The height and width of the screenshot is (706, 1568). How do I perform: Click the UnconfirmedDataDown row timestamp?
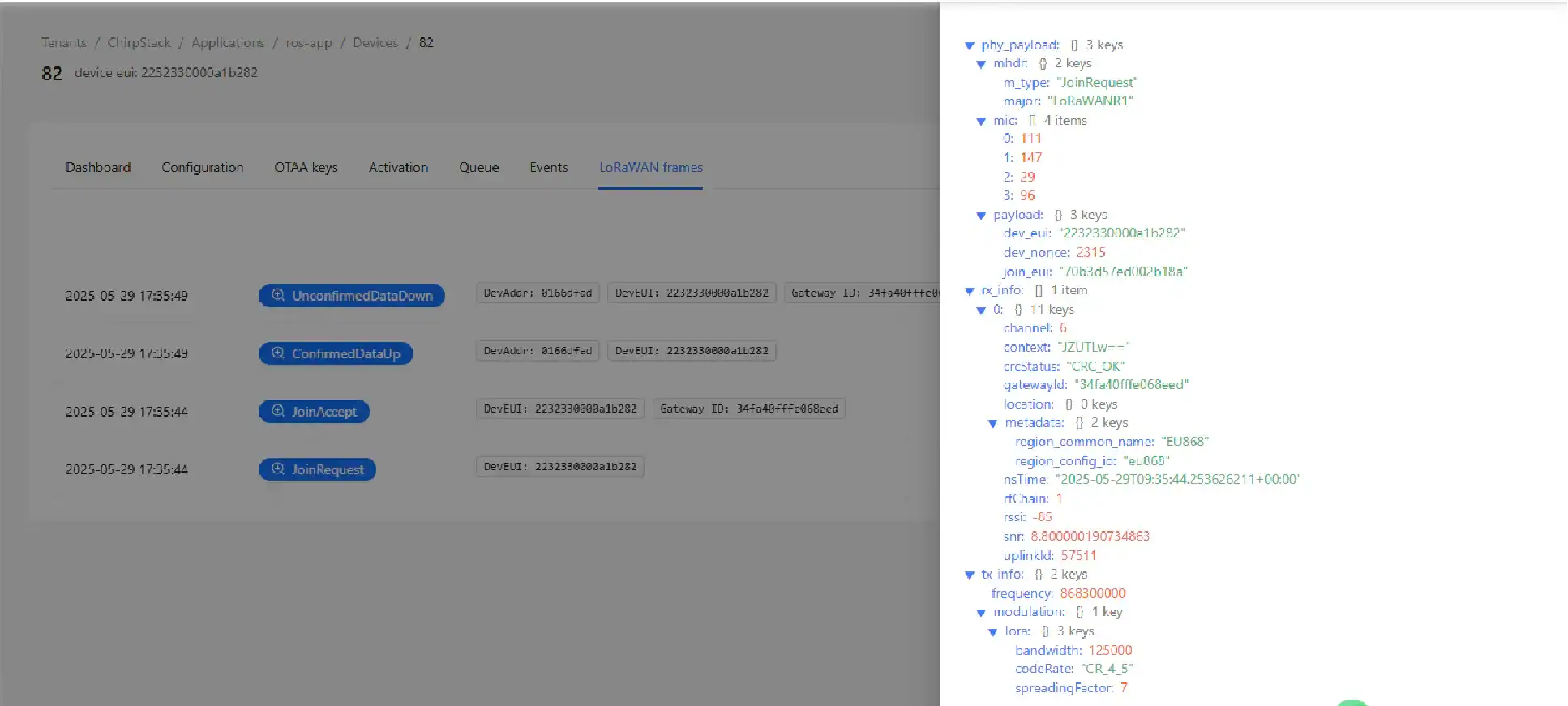pos(126,296)
